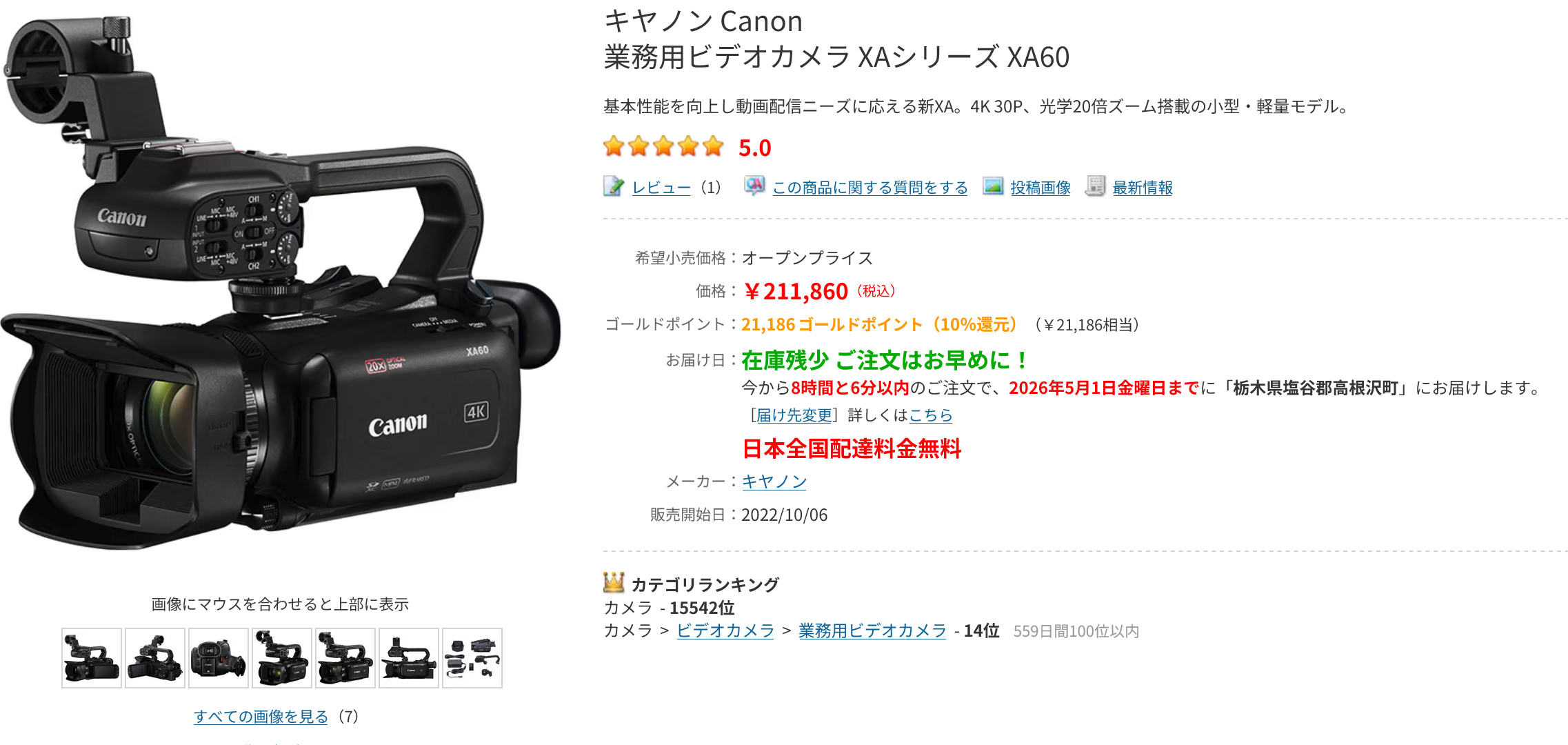Click the review pencil icon

614,186
